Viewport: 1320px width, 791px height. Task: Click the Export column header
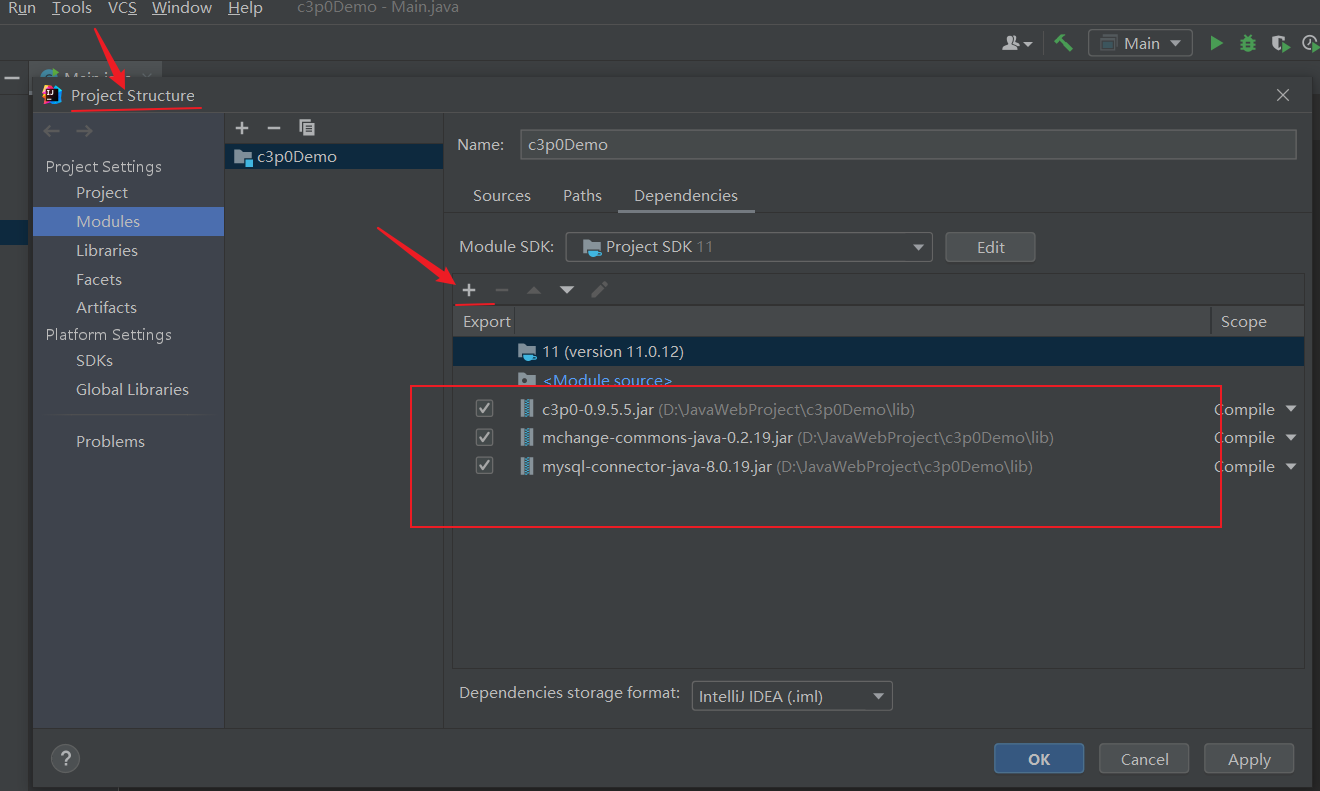click(486, 321)
